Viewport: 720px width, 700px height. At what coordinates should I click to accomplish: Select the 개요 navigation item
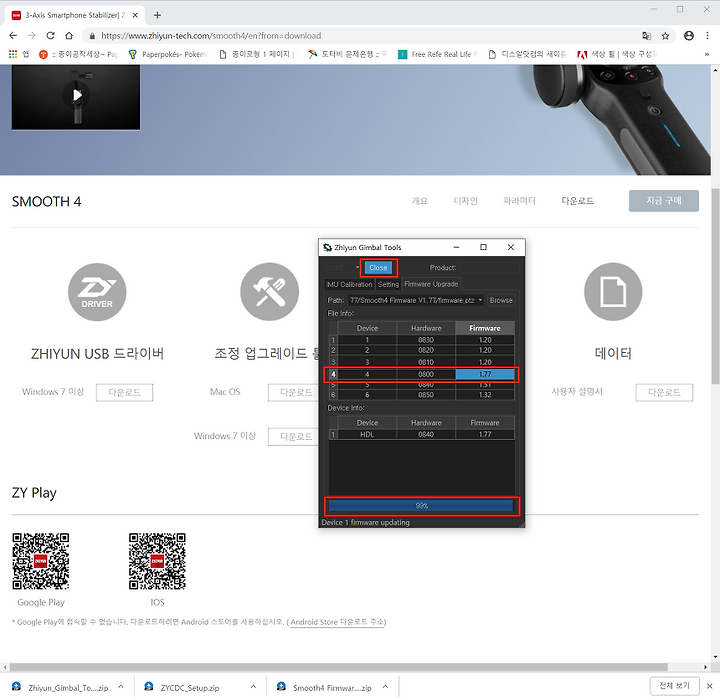tap(419, 201)
